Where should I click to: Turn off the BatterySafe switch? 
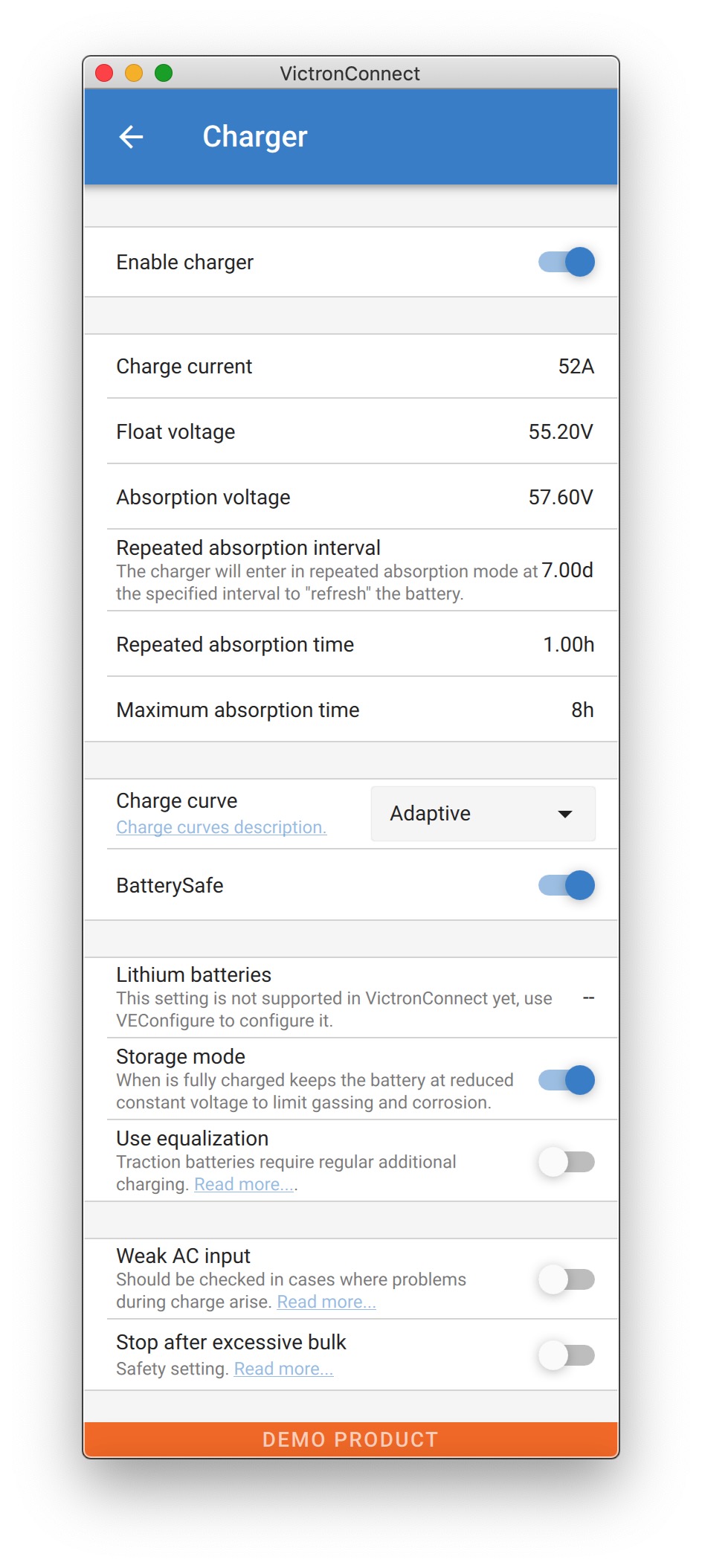pyautogui.click(x=567, y=885)
